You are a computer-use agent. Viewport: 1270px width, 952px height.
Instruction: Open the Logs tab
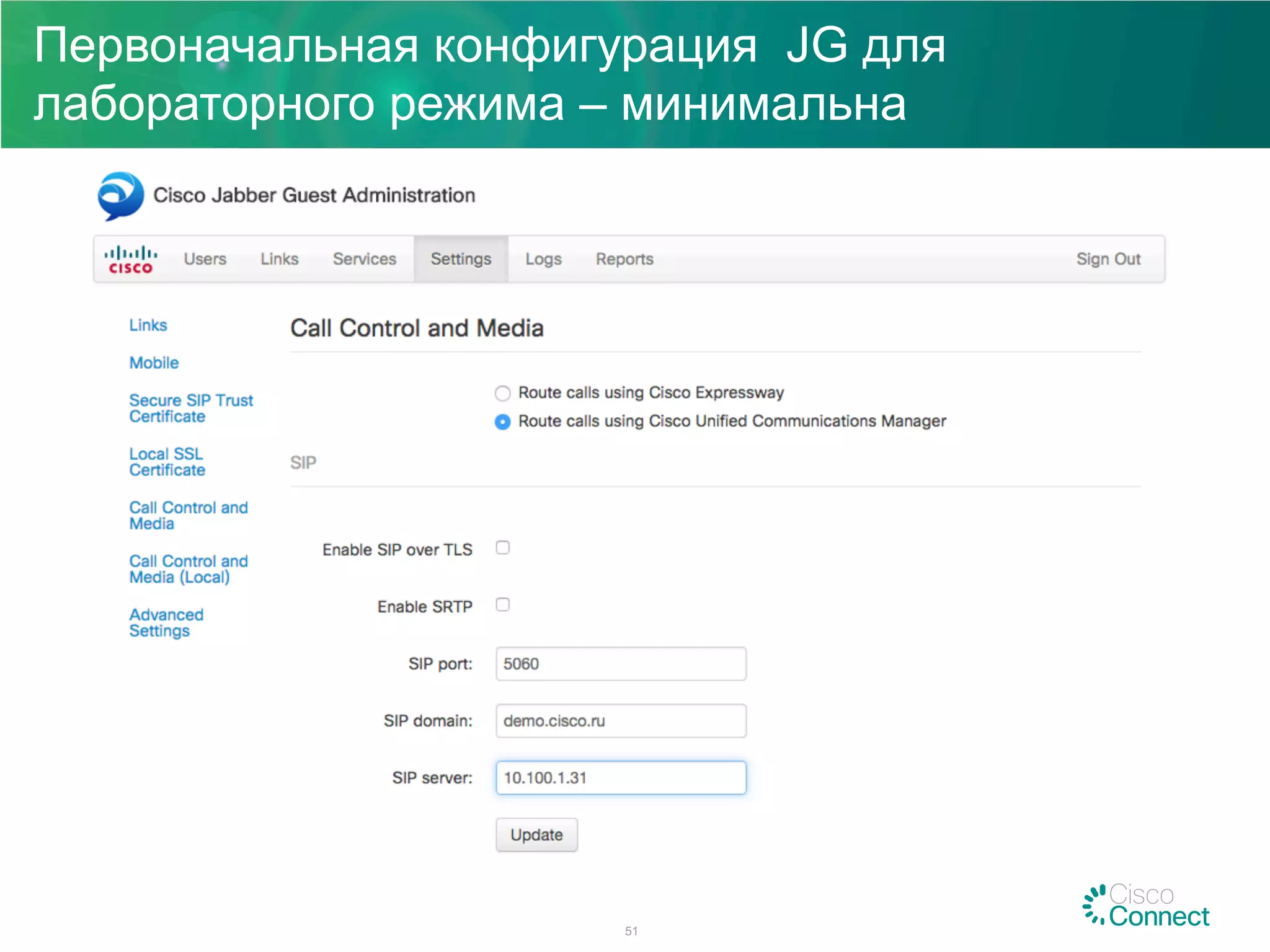tap(543, 259)
